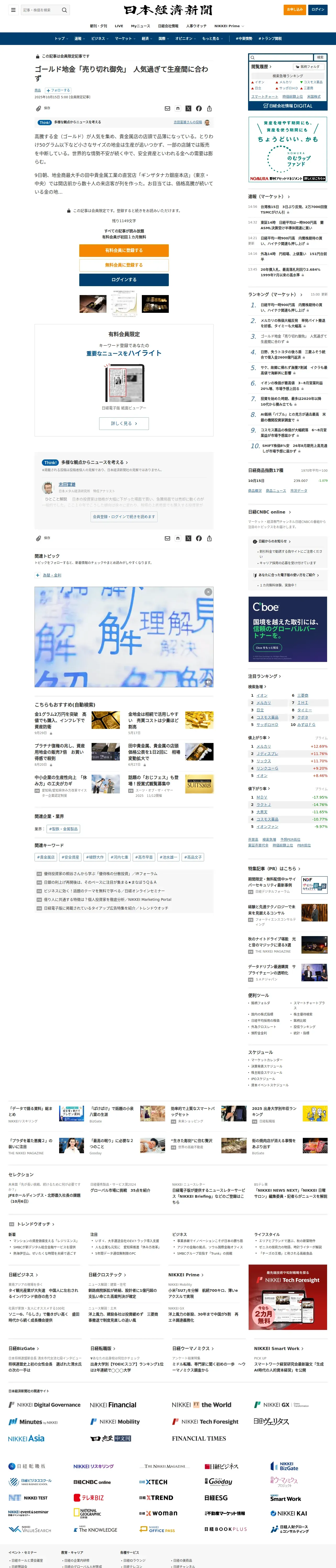The width and height of the screenshot is (336, 1568).
Task: Open 日経会社情報 DIGITAL banner
Action: tap(288, 105)
